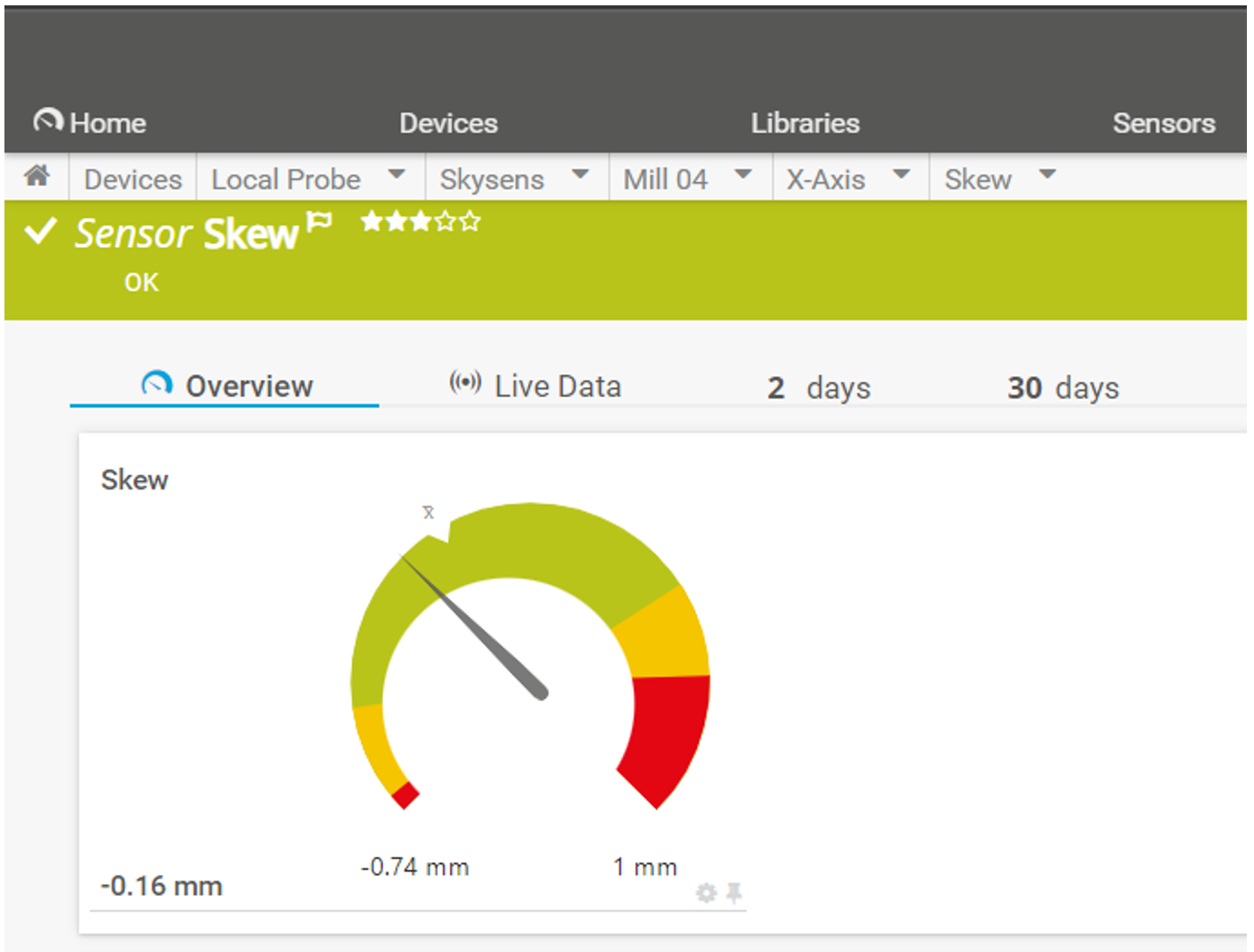Set priority to five stars

pos(471,221)
